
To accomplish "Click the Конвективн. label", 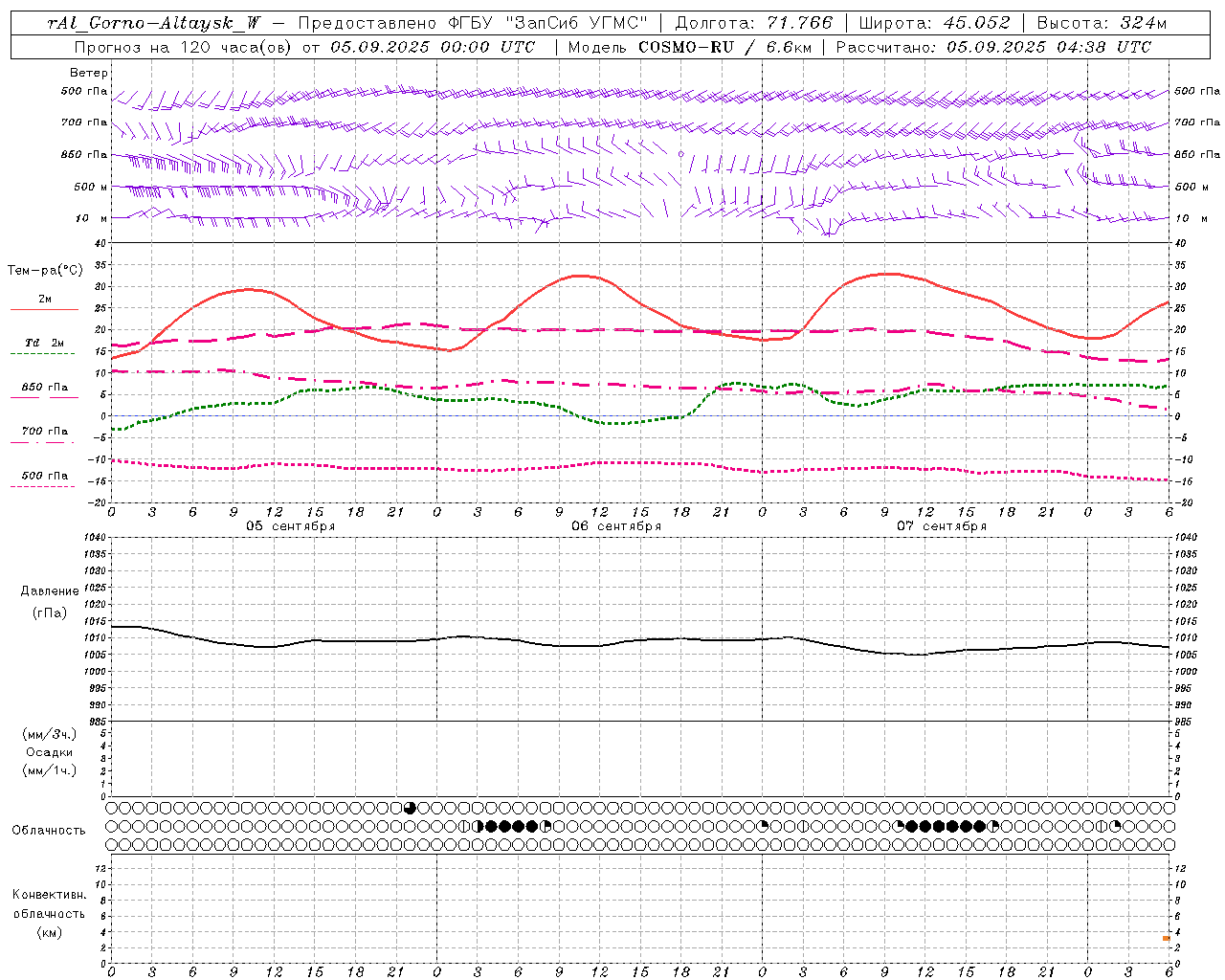I will point(49,895).
